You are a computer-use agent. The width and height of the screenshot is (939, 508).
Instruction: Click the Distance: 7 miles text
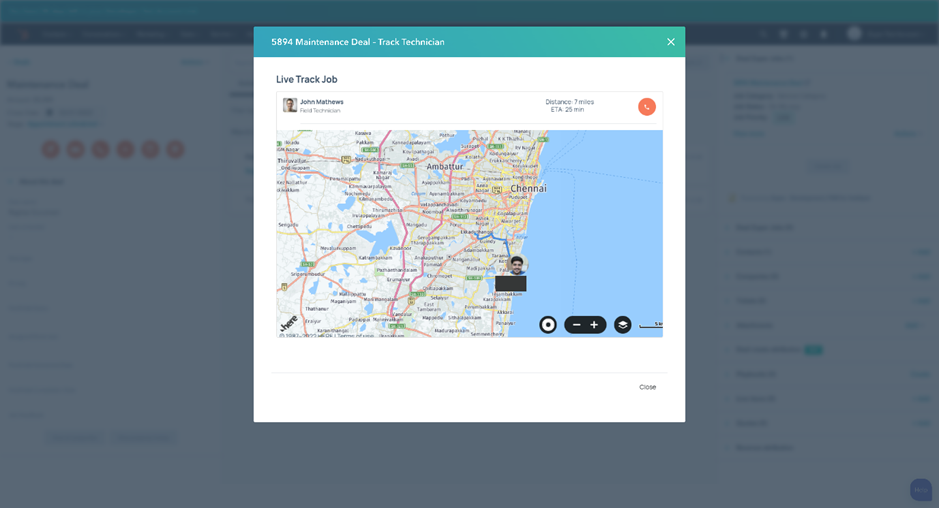tap(570, 102)
